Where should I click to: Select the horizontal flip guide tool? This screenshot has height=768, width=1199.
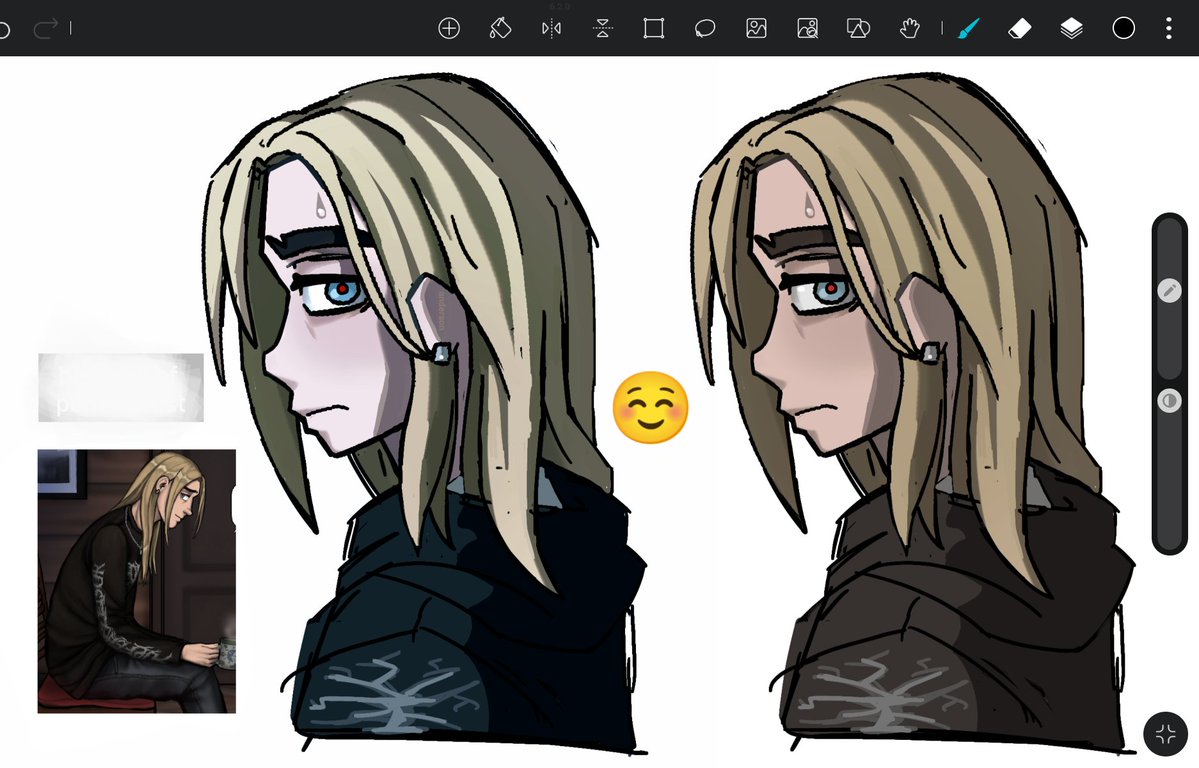coord(603,29)
